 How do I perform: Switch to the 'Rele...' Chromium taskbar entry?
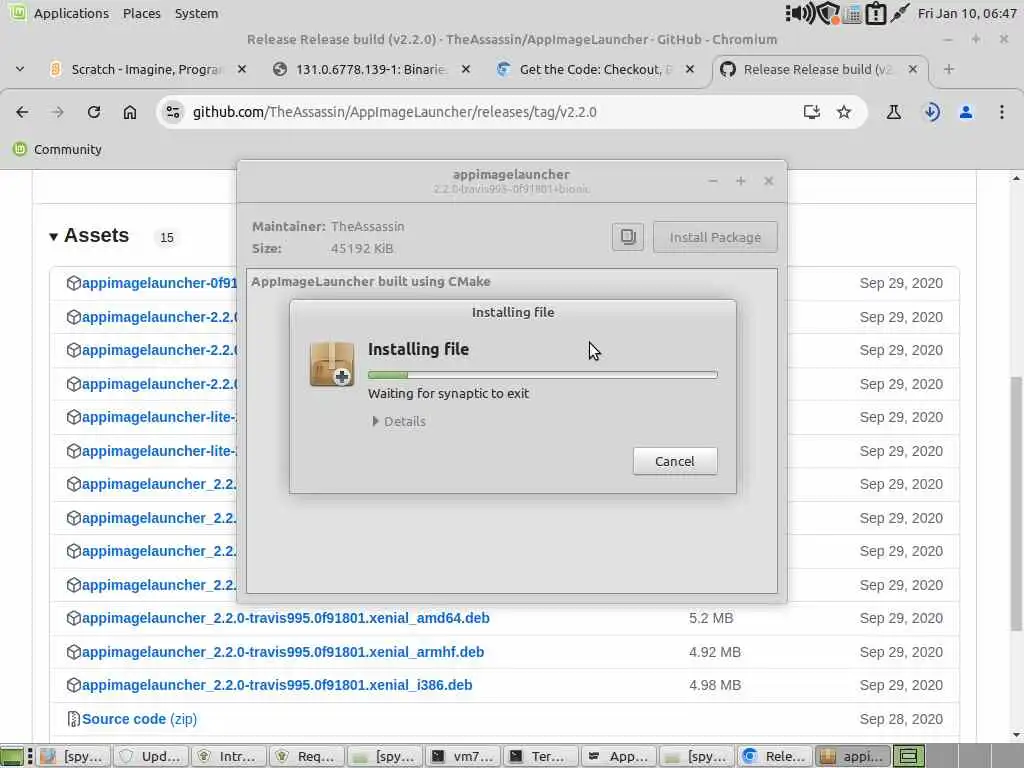coord(775,756)
